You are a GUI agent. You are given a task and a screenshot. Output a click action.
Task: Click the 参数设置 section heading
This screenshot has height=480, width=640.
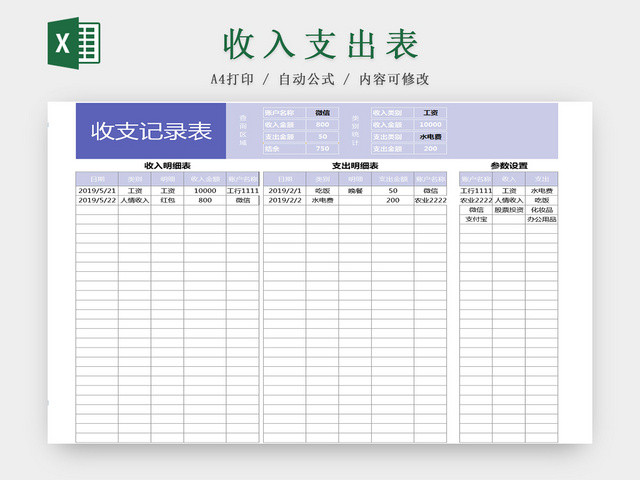[509, 166]
